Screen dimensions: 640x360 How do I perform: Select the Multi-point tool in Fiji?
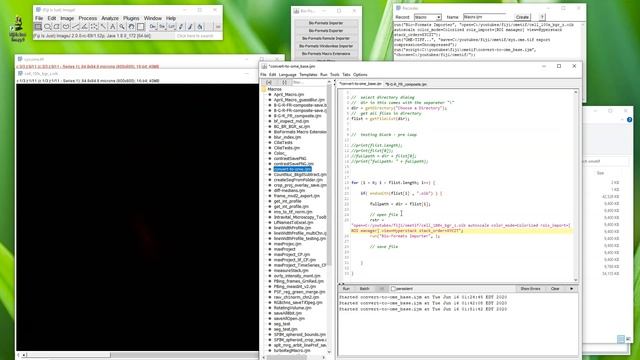coord(94,27)
